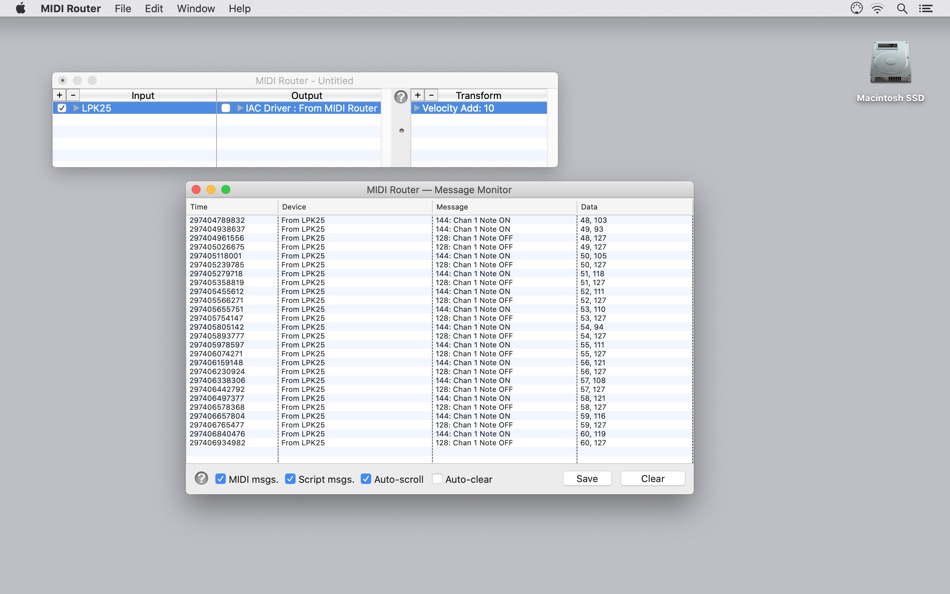Remove transform with the Transform minus button

[x=431, y=95]
